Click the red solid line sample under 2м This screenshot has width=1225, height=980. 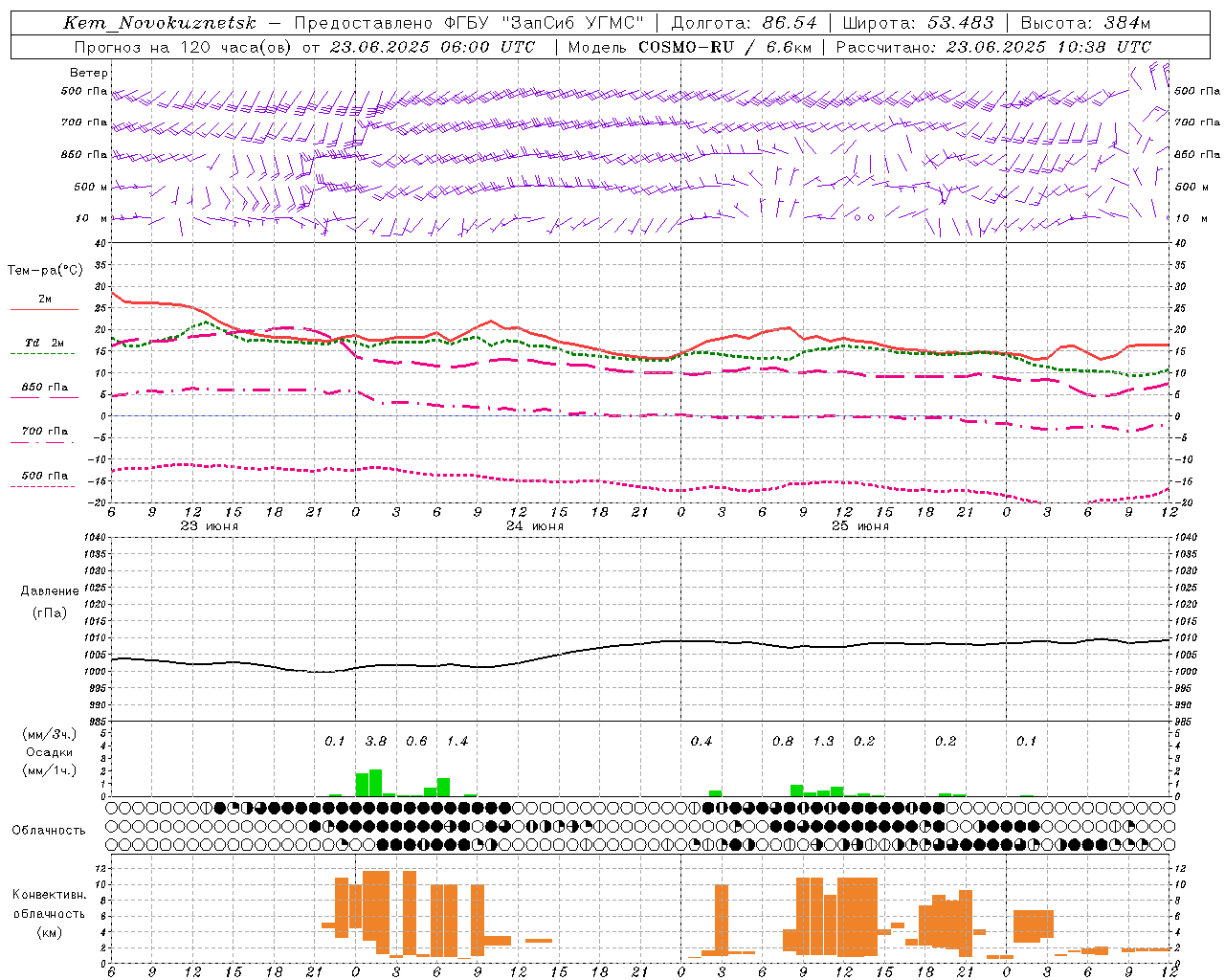click(44, 309)
